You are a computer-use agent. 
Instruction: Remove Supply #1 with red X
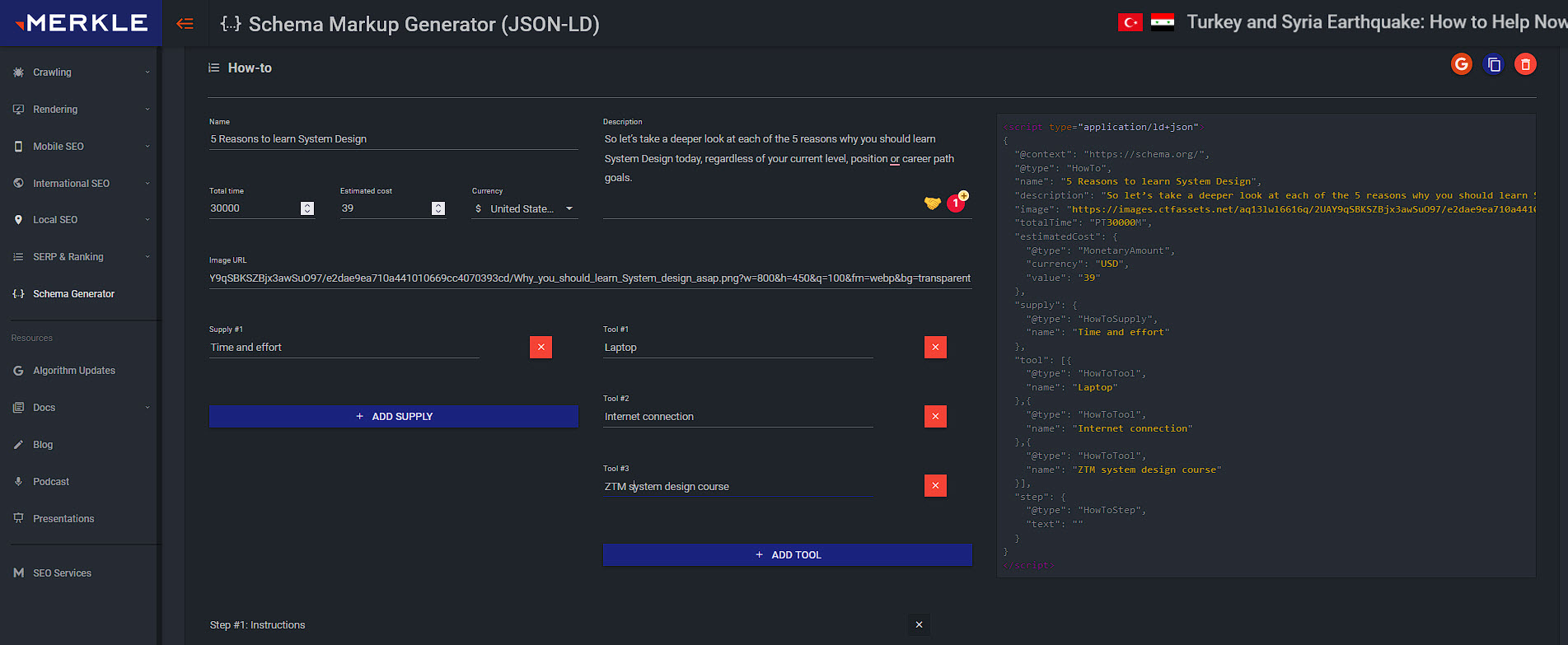pos(541,348)
